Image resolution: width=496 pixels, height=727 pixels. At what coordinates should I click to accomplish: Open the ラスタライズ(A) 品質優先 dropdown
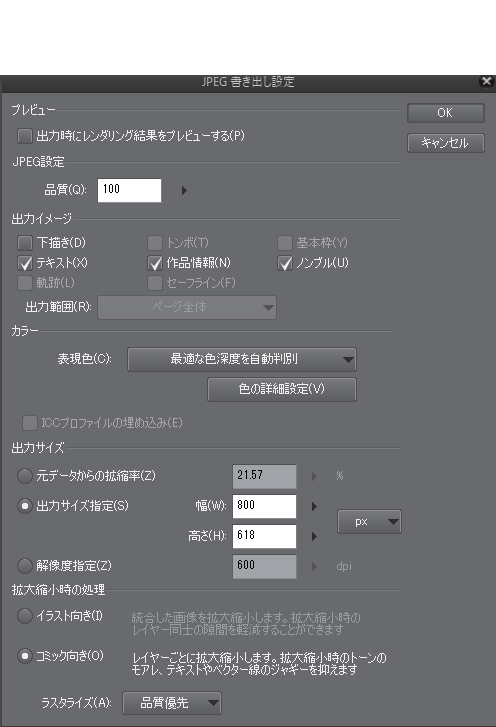tap(172, 703)
